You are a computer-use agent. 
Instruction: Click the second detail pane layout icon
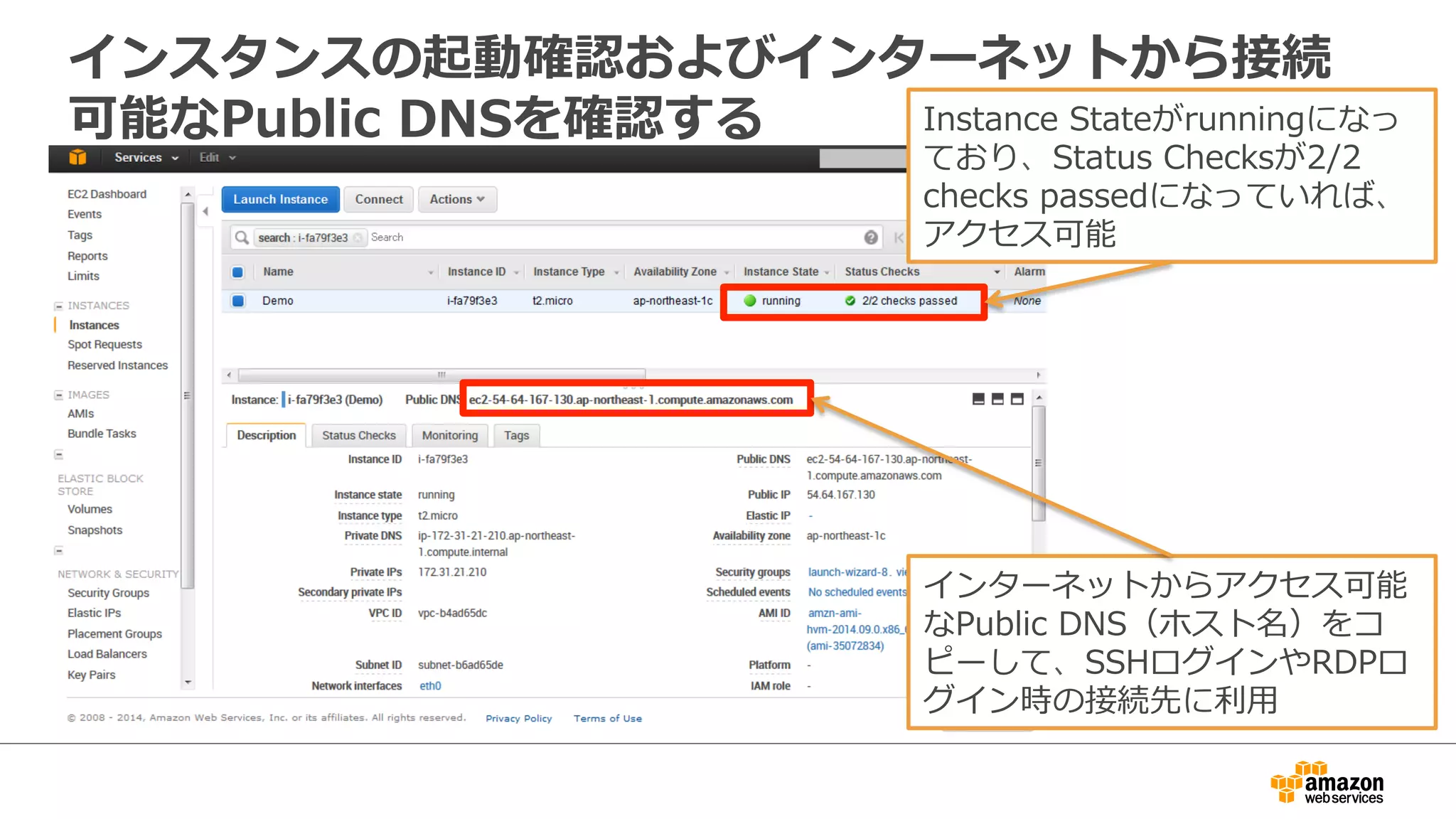click(997, 400)
